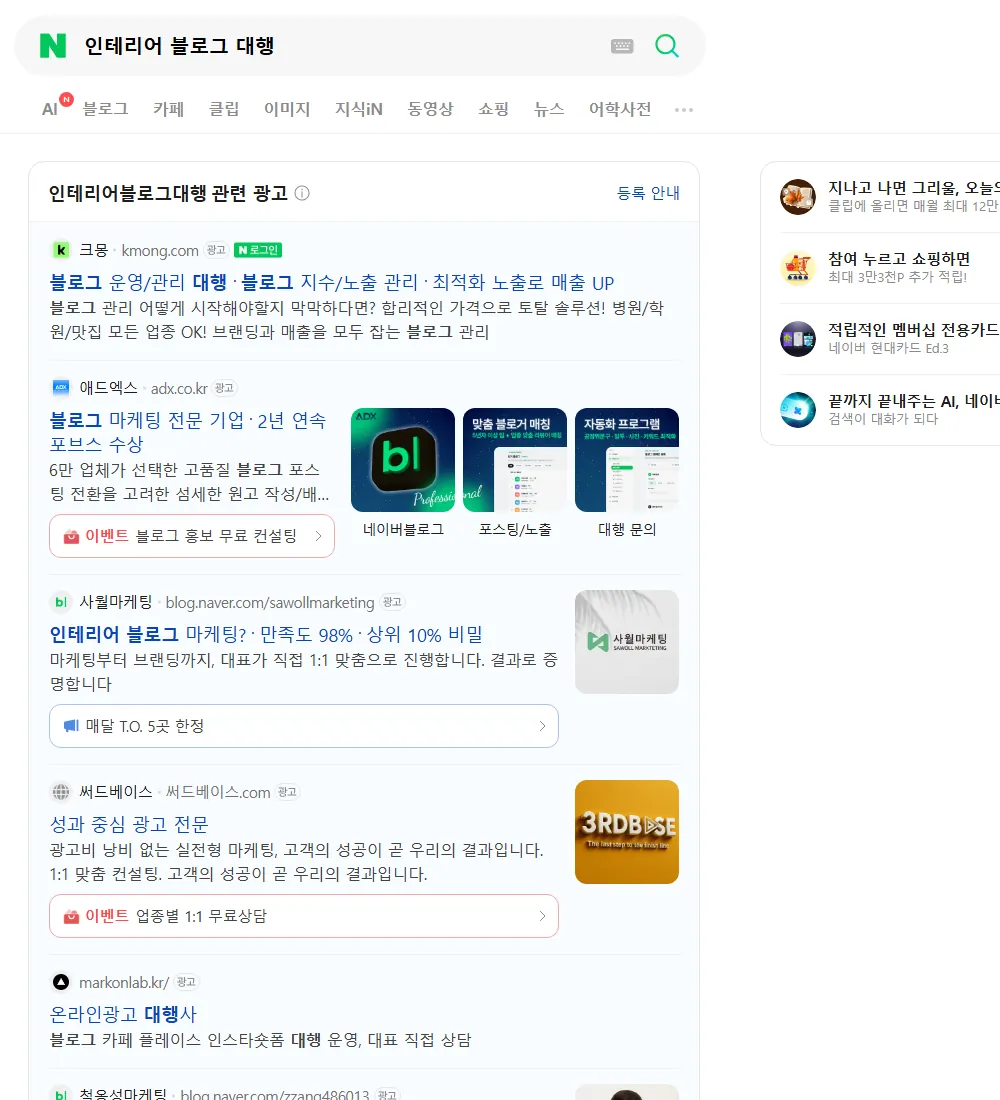This screenshot has height=1100, width=1000.
Task: Switch to the 이미지 tab
Action: click(x=287, y=109)
